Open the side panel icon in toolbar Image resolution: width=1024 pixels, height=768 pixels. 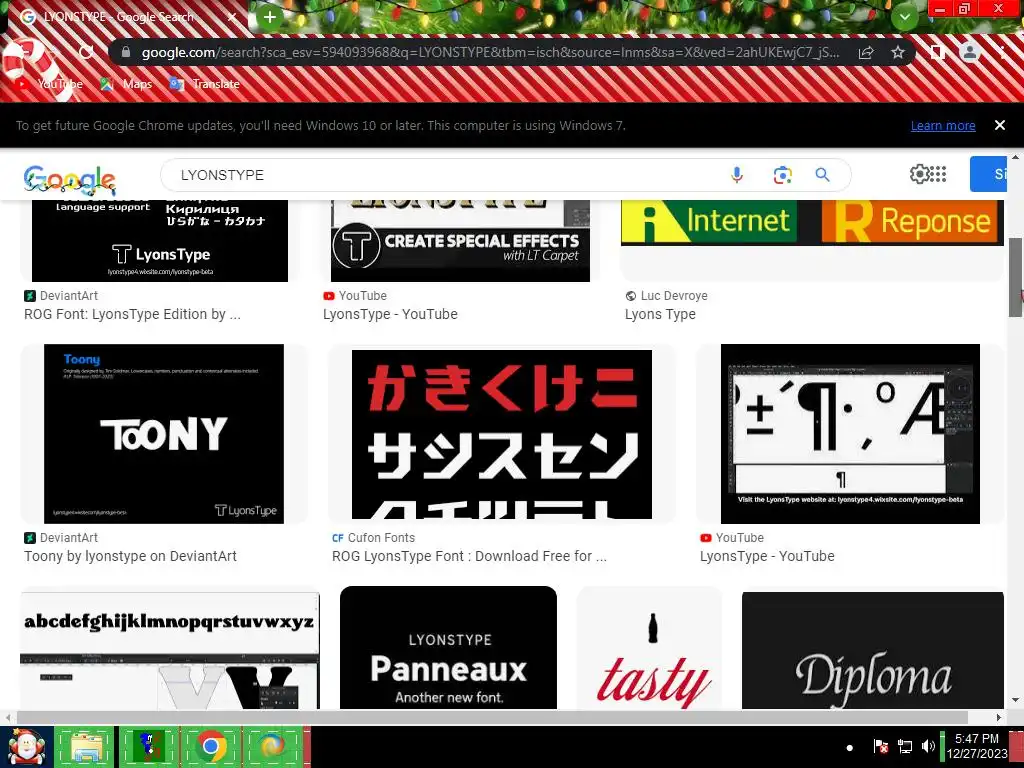click(937, 52)
